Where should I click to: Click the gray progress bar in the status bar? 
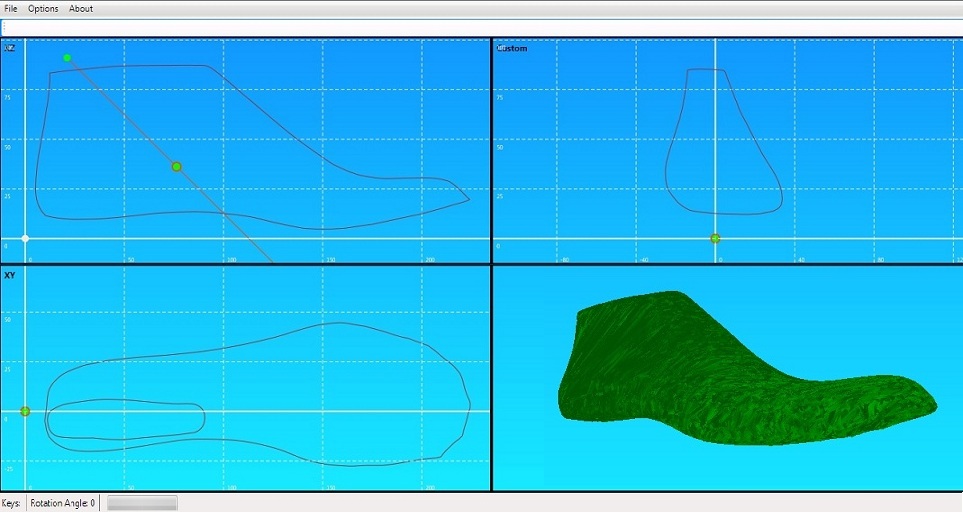(142, 503)
